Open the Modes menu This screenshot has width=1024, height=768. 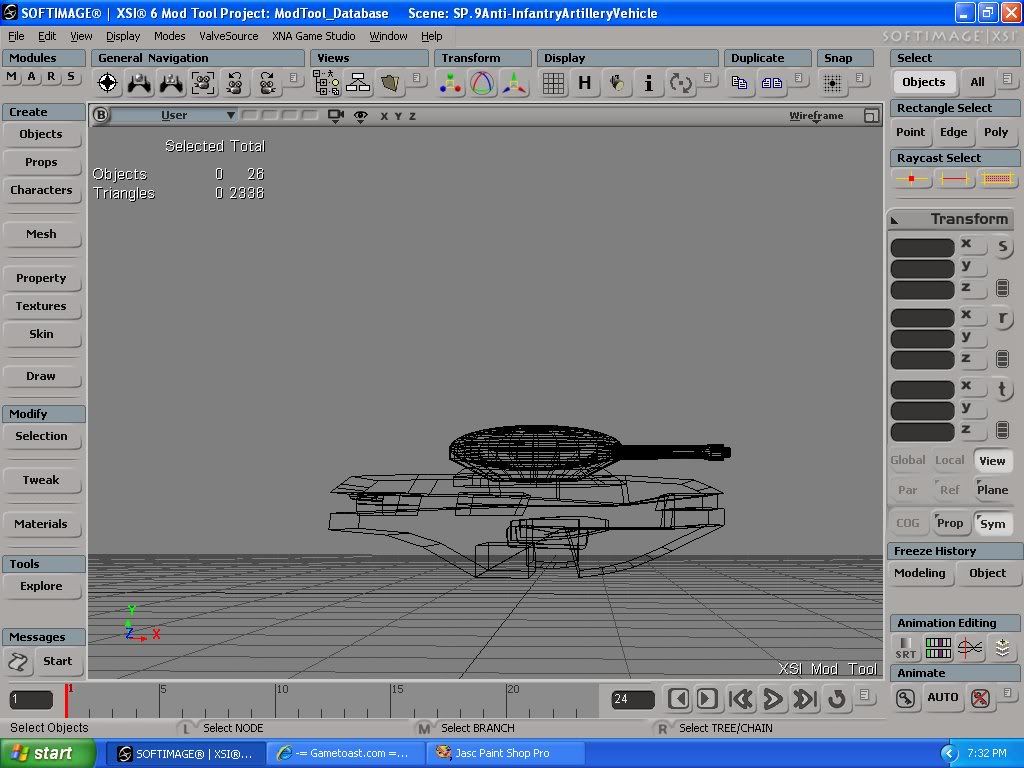(x=169, y=36)
